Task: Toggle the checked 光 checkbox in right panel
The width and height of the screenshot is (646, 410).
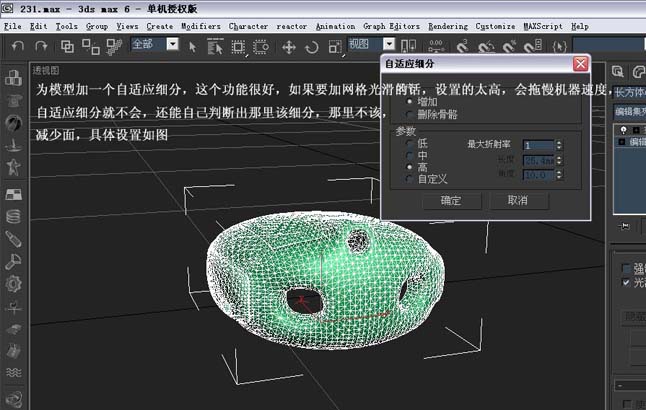Action: 626,282
